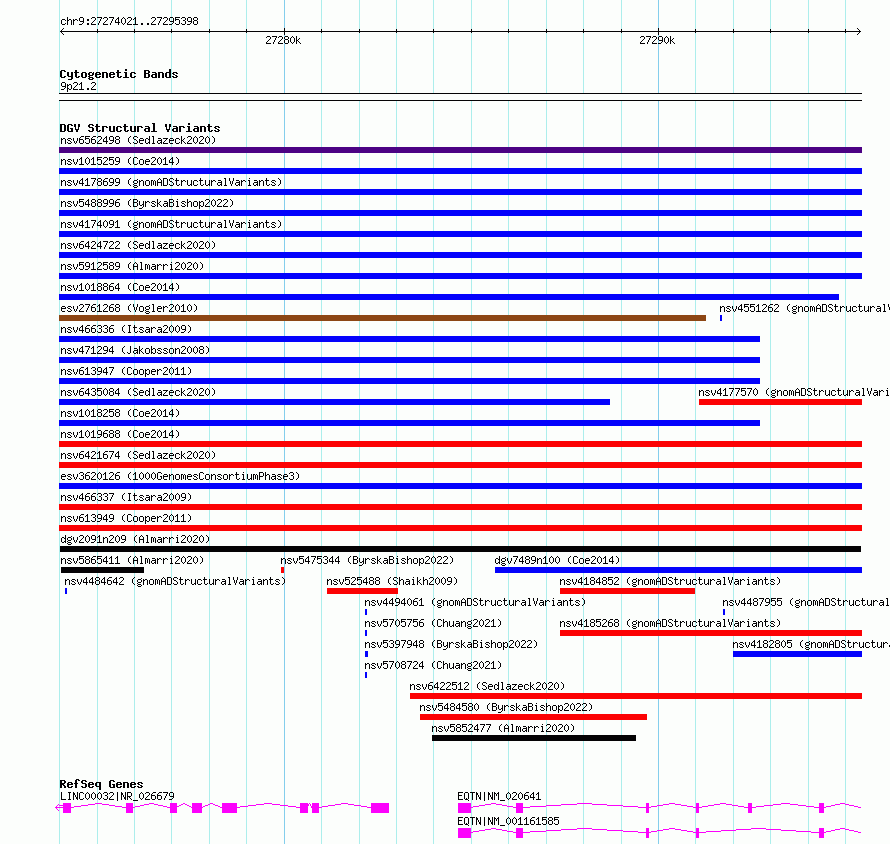The height and width of the screenshot is (844, 890).
Task: Click the black nsv5852477 (Almarri2020) bar
Action: tap(534, 738)
